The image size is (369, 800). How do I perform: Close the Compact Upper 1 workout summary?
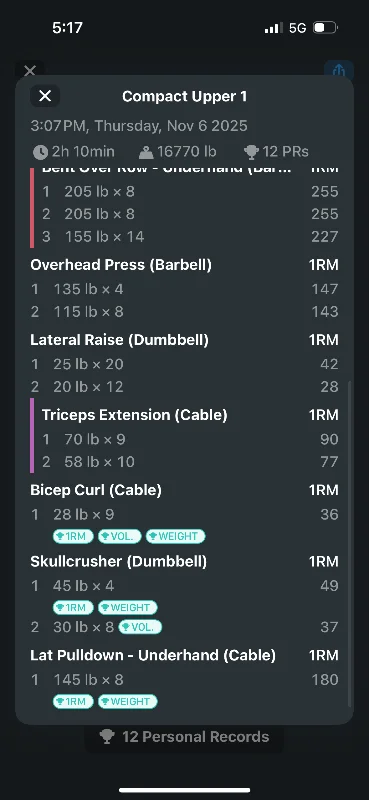click(x=45, y=96)
